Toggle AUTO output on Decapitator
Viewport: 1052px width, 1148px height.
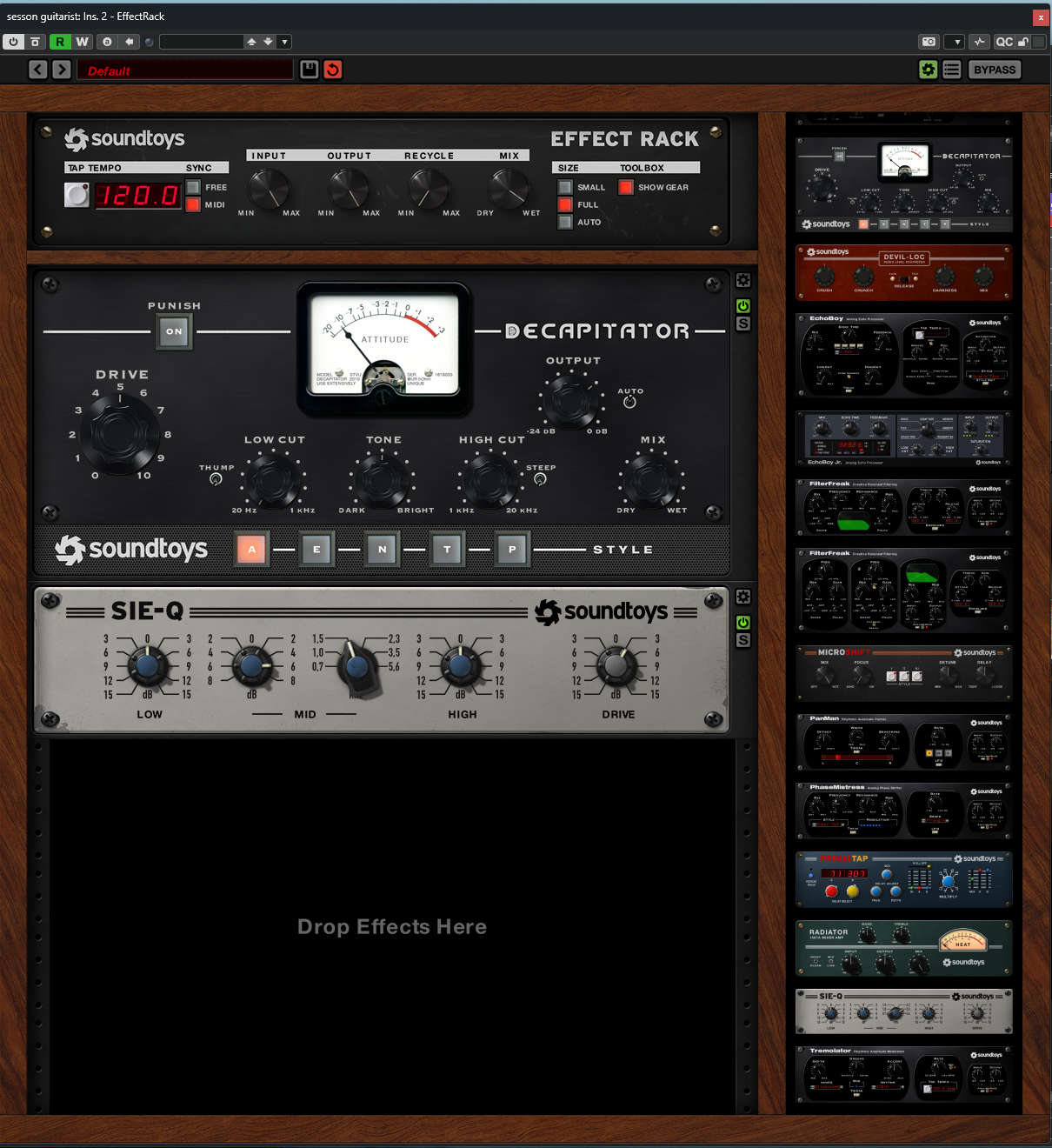point(629,402)
